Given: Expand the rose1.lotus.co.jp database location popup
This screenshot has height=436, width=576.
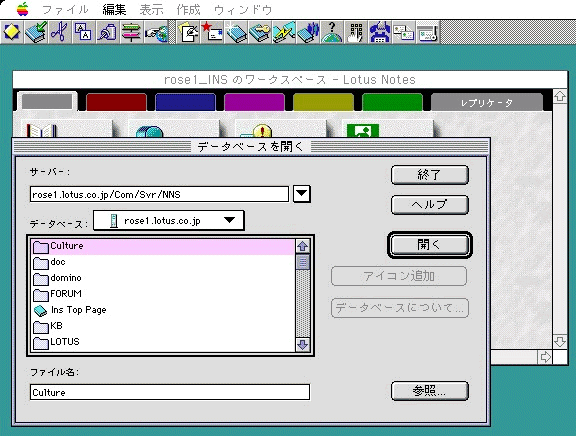Looking at the screenshot, I should pyautogui.click(x=169, y=221).
